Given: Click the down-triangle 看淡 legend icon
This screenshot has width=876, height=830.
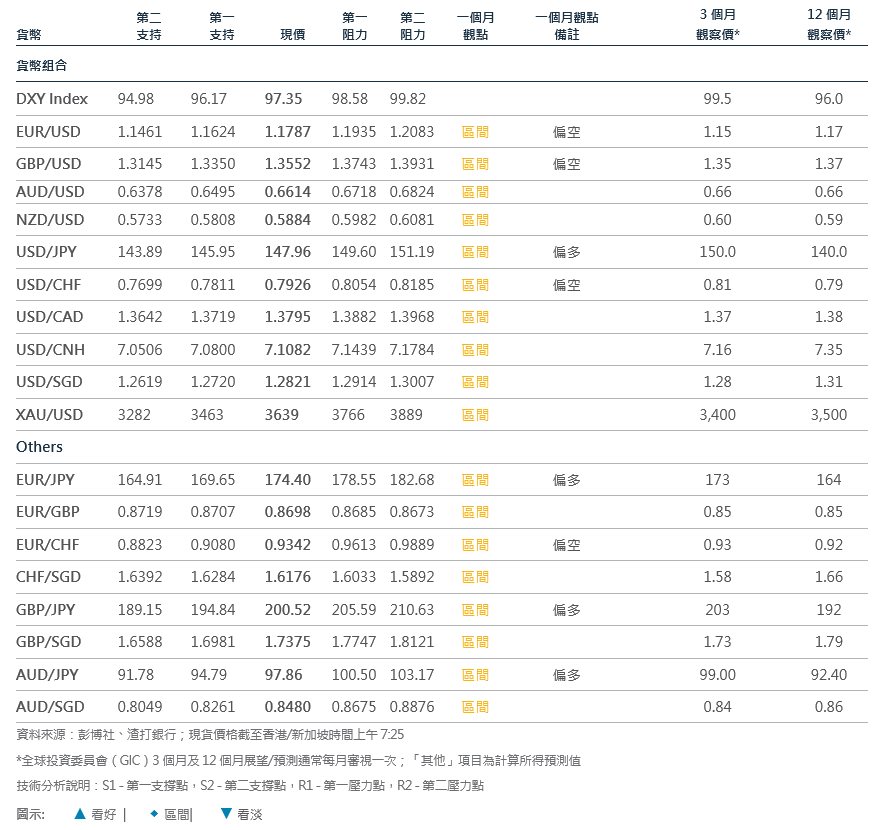Looking at the screenshot, I should pos(226,814).
